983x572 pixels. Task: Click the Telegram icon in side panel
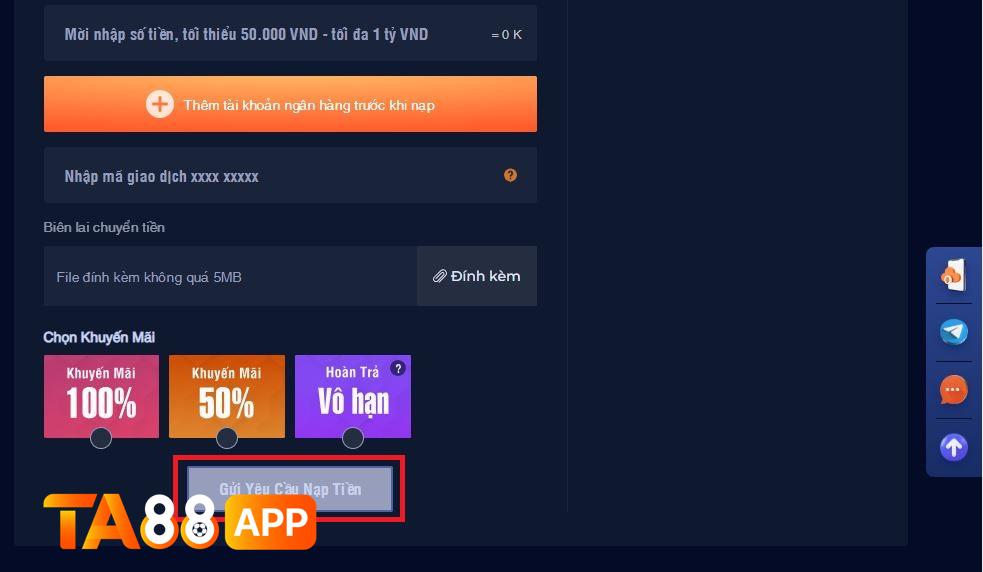pos(954,332)
